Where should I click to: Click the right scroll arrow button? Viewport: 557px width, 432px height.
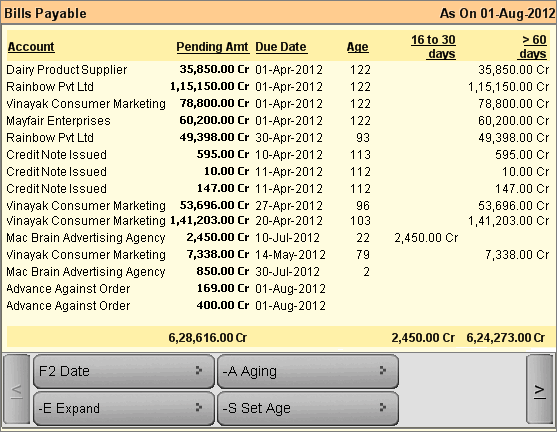539,389
